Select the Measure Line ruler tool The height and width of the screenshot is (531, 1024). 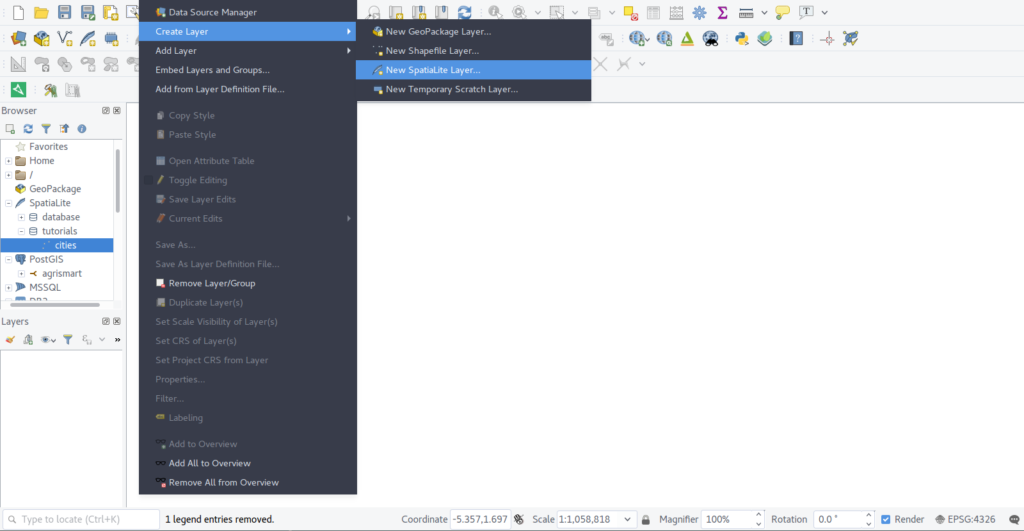pyautogui.click(x=746, y=12)
